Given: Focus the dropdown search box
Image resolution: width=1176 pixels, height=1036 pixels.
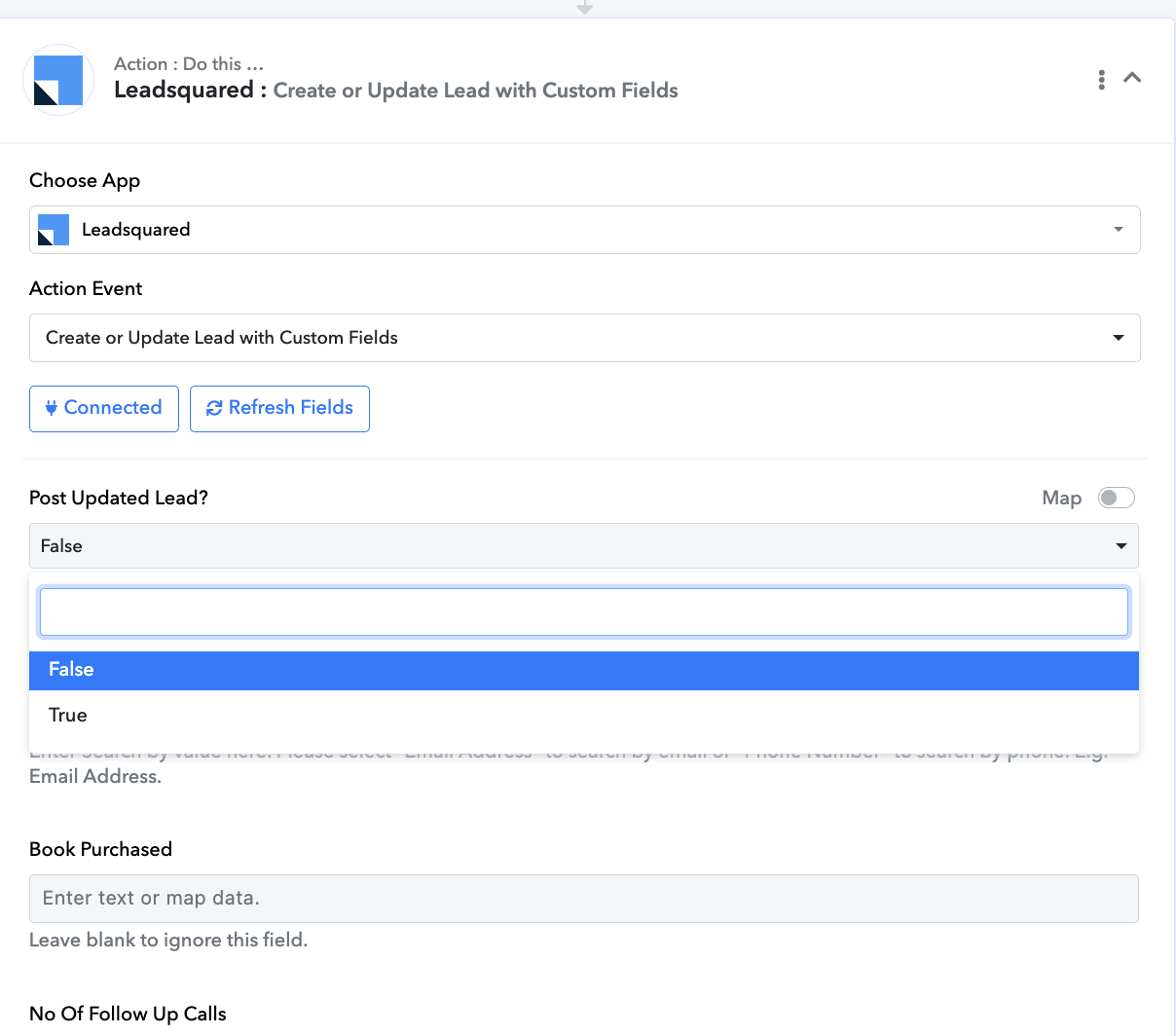Looking at the screenshot, I should 583,611.
